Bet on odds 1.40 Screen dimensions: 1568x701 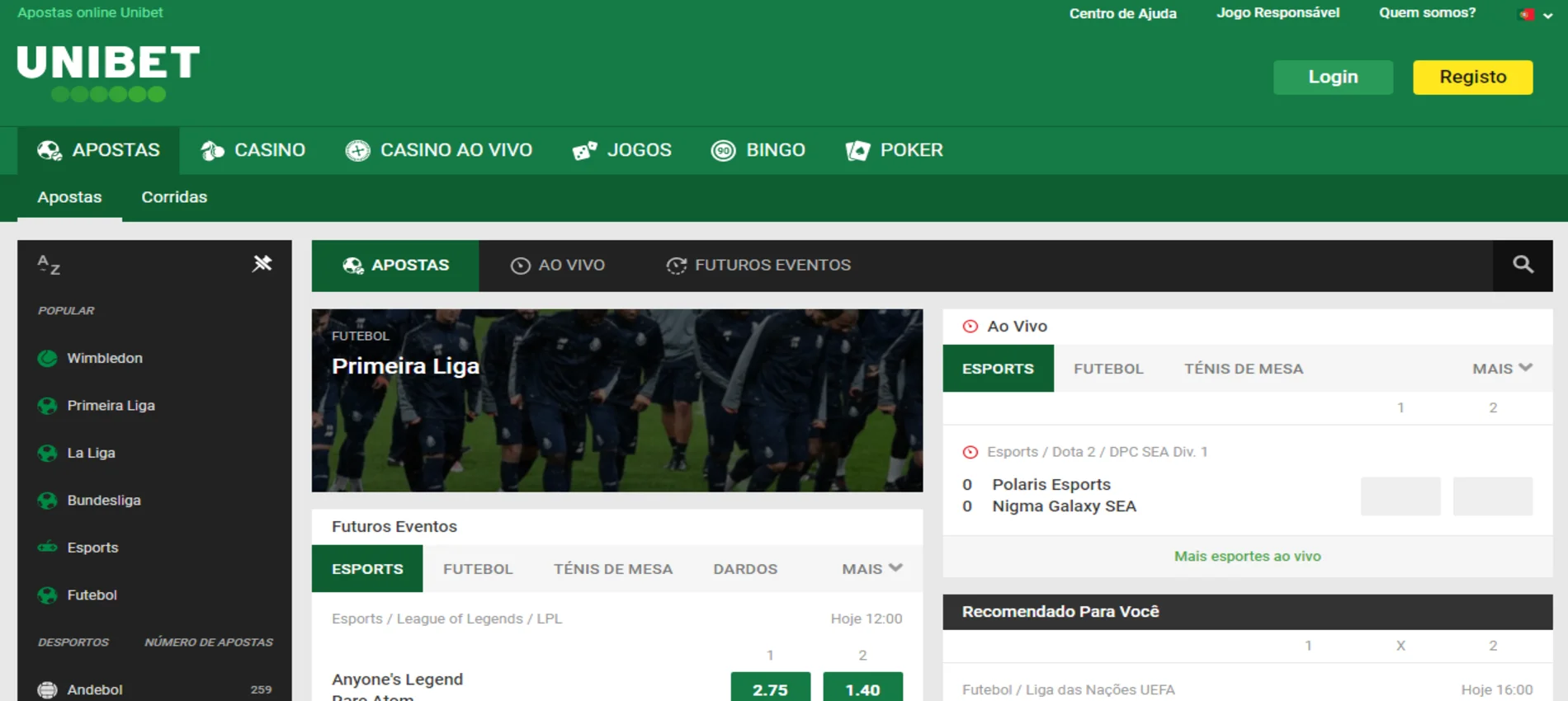pos(862,689)
